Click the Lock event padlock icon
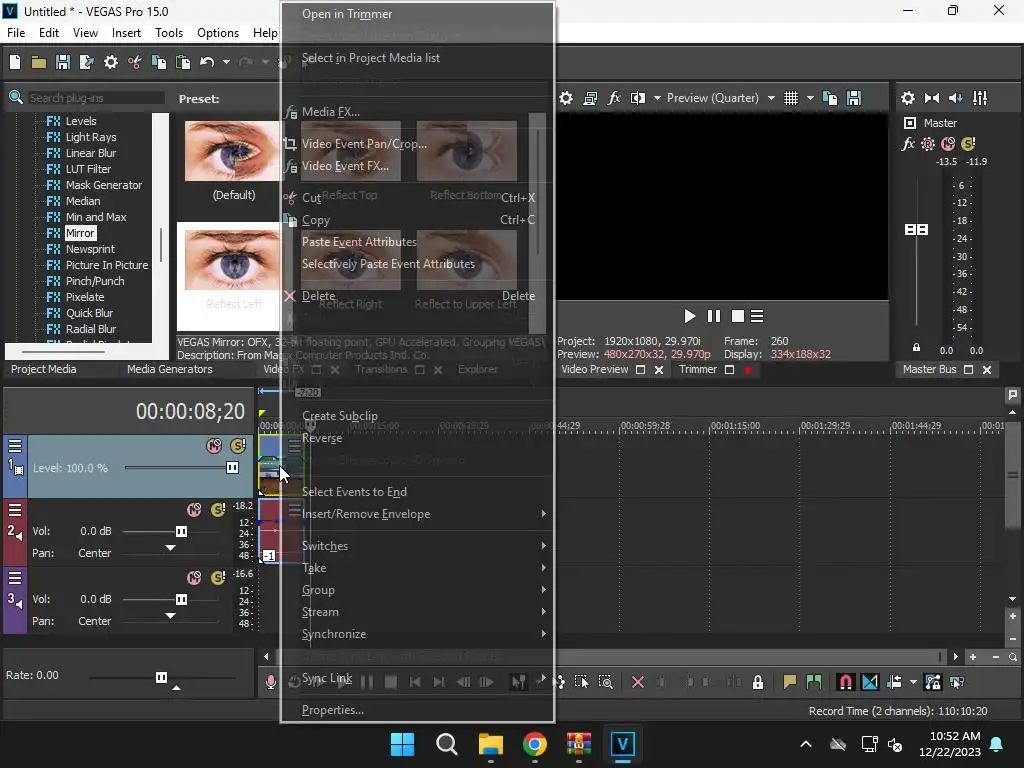Image resolution: width=1024 pixels, height=768 pixels. (x=758, y=682)
